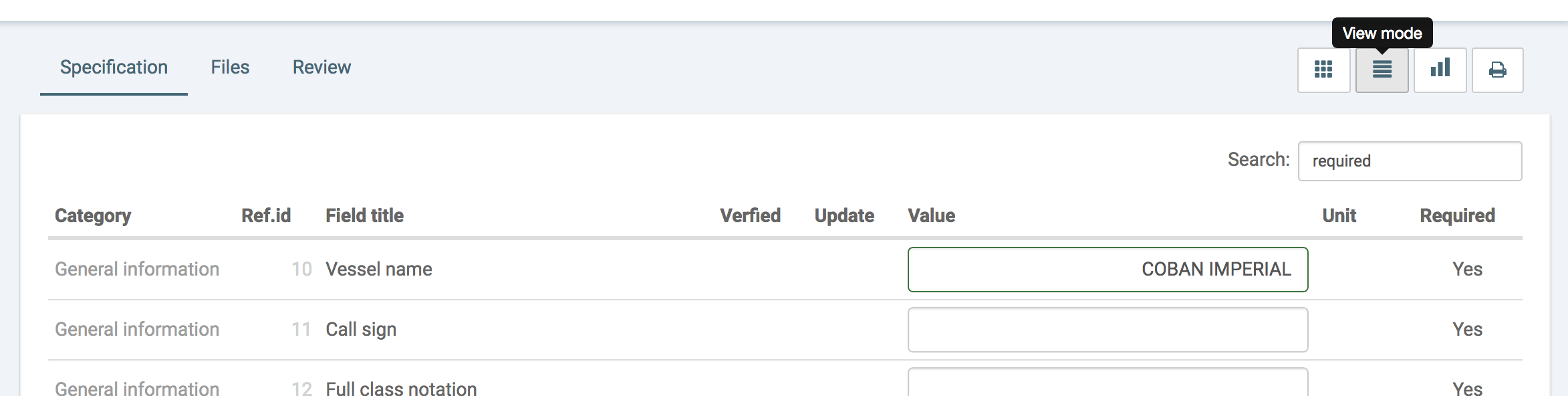The image size is (1568, 396).
Task: Select the Call sign field title text
Action: [x=361, y=330]
